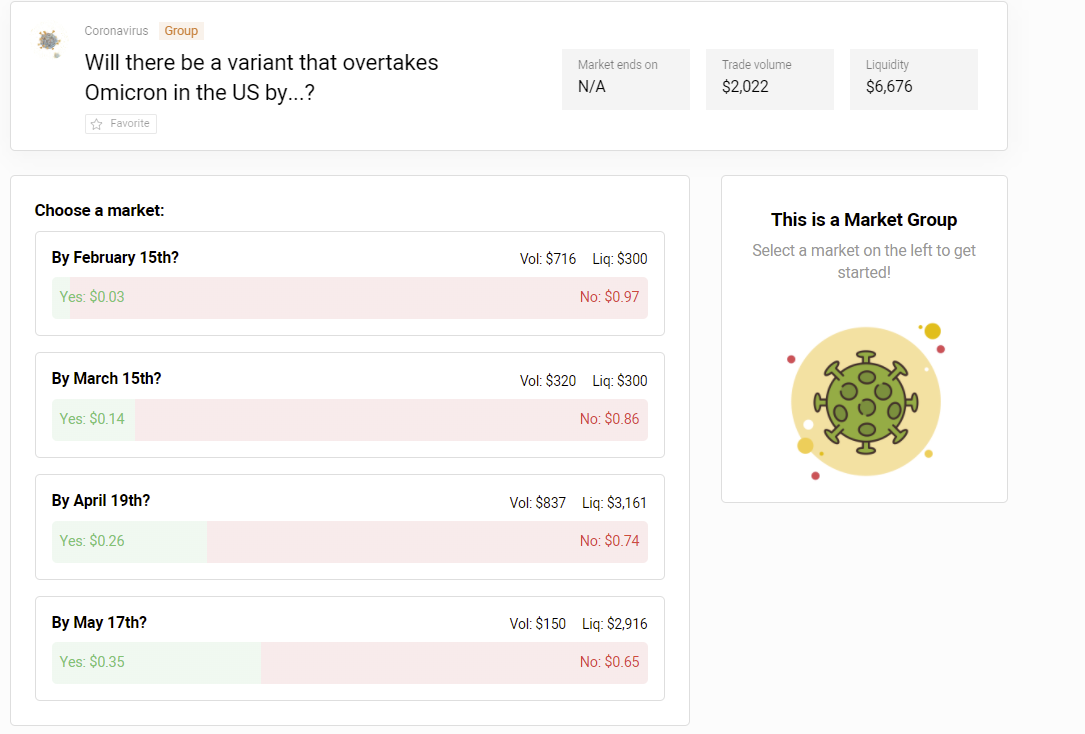Open the By March 15th market
Image resolution: width=1085 pixels, height=734 pixels.
point(106,379)
